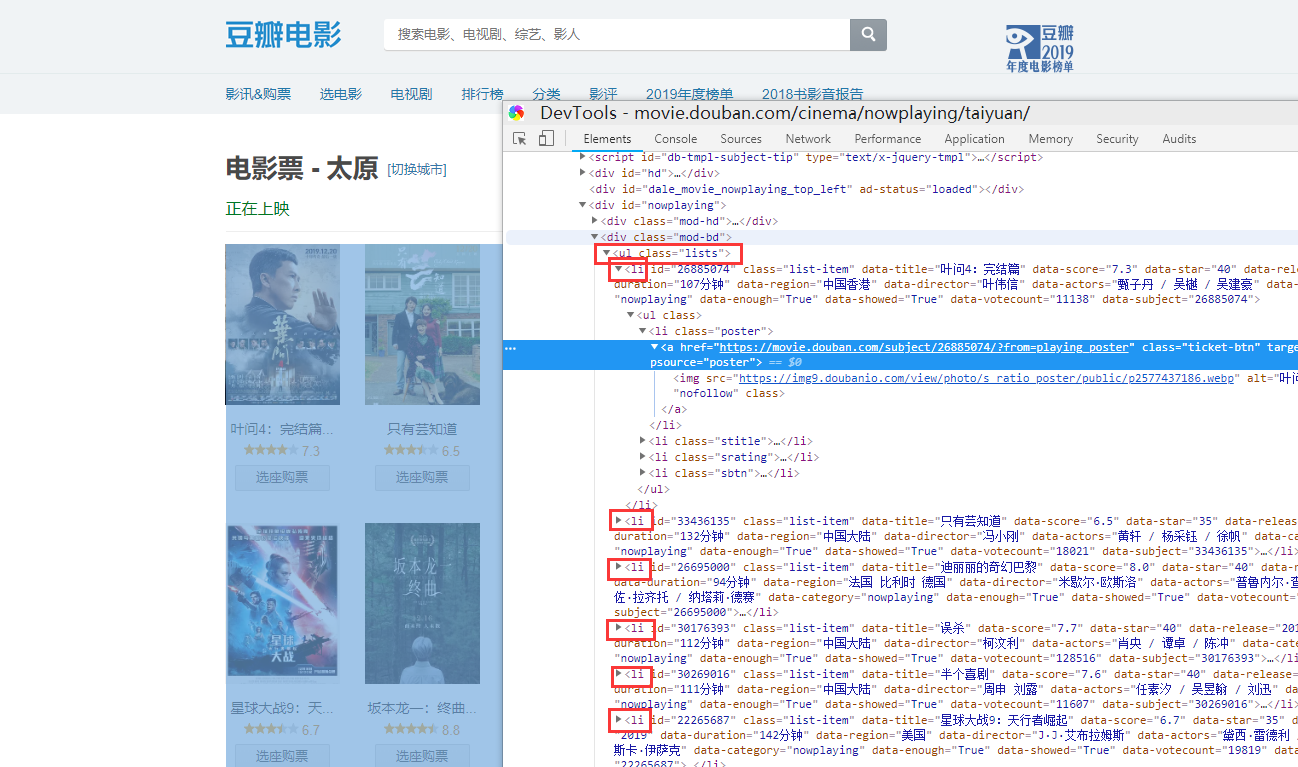The height and width of the screenshot is (767, 1298).
Task: Click 选座购票 under 叶问4
Action: pyautogui.click(x=283, y=477)
